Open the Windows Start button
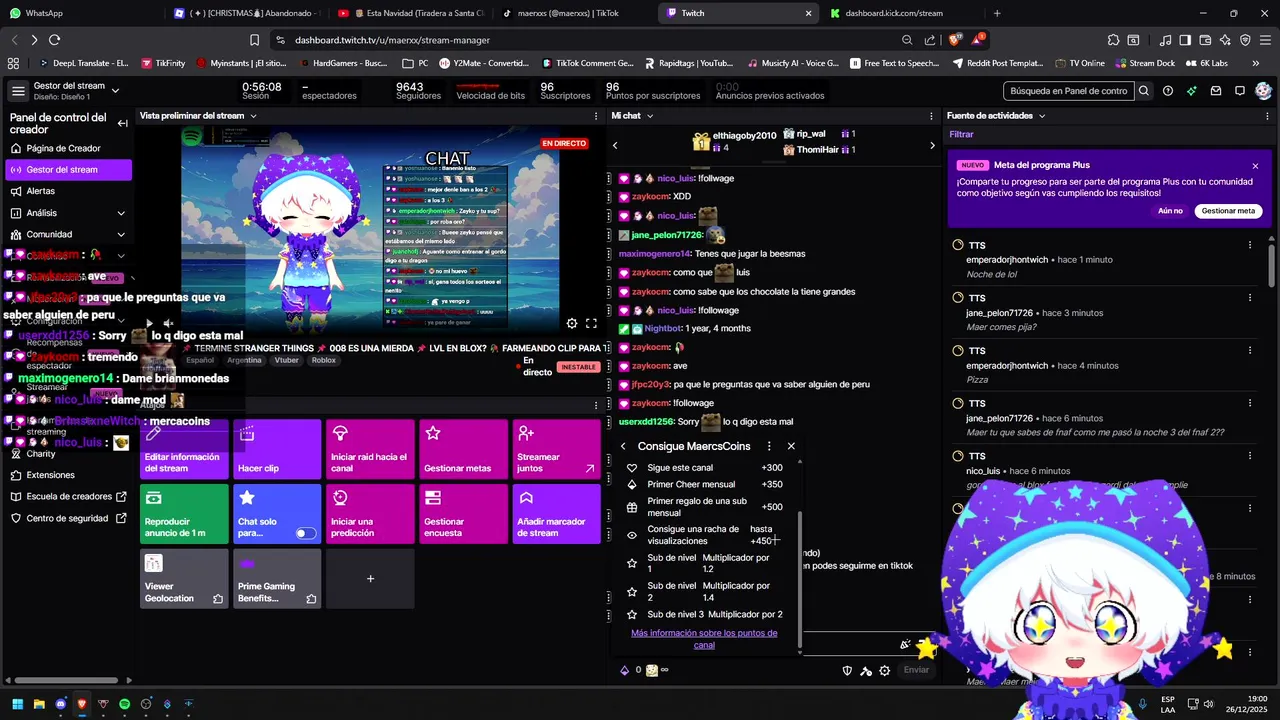 (x=18, y=704)
